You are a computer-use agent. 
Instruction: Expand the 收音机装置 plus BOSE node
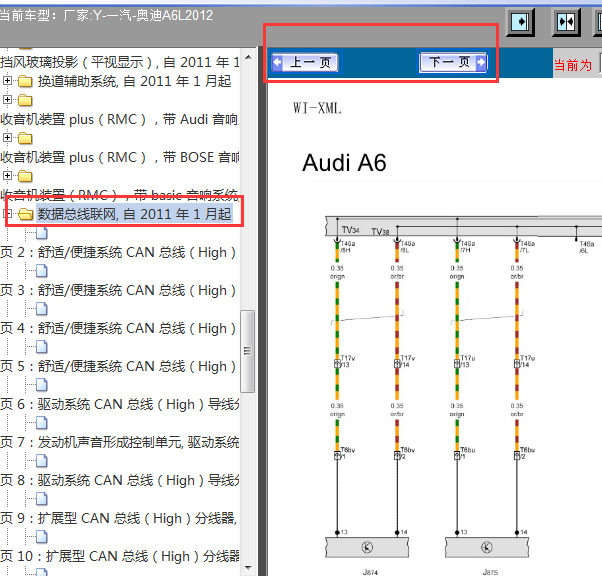point(7,137)
